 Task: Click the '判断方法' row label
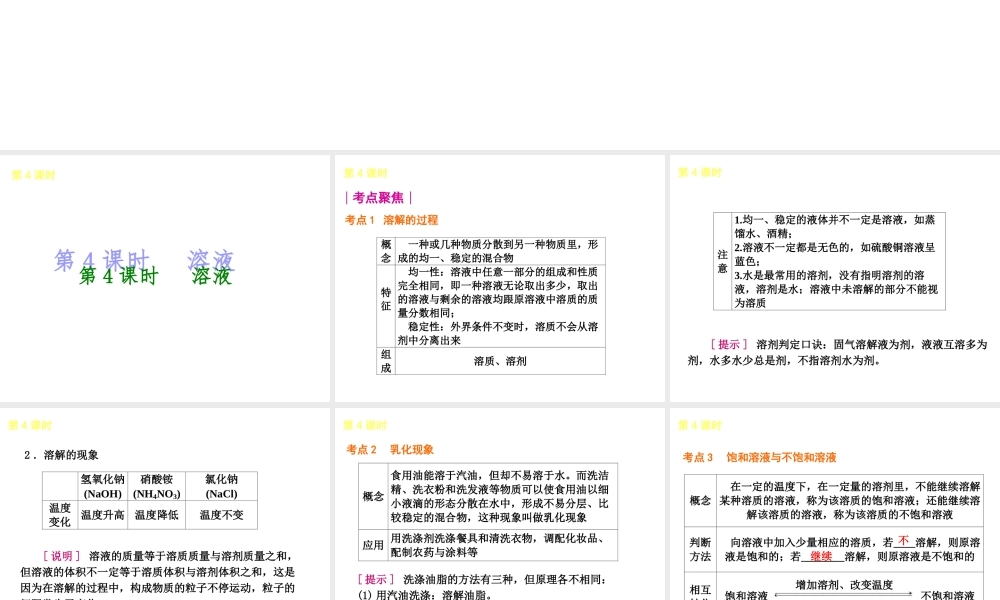click(700, 549)
